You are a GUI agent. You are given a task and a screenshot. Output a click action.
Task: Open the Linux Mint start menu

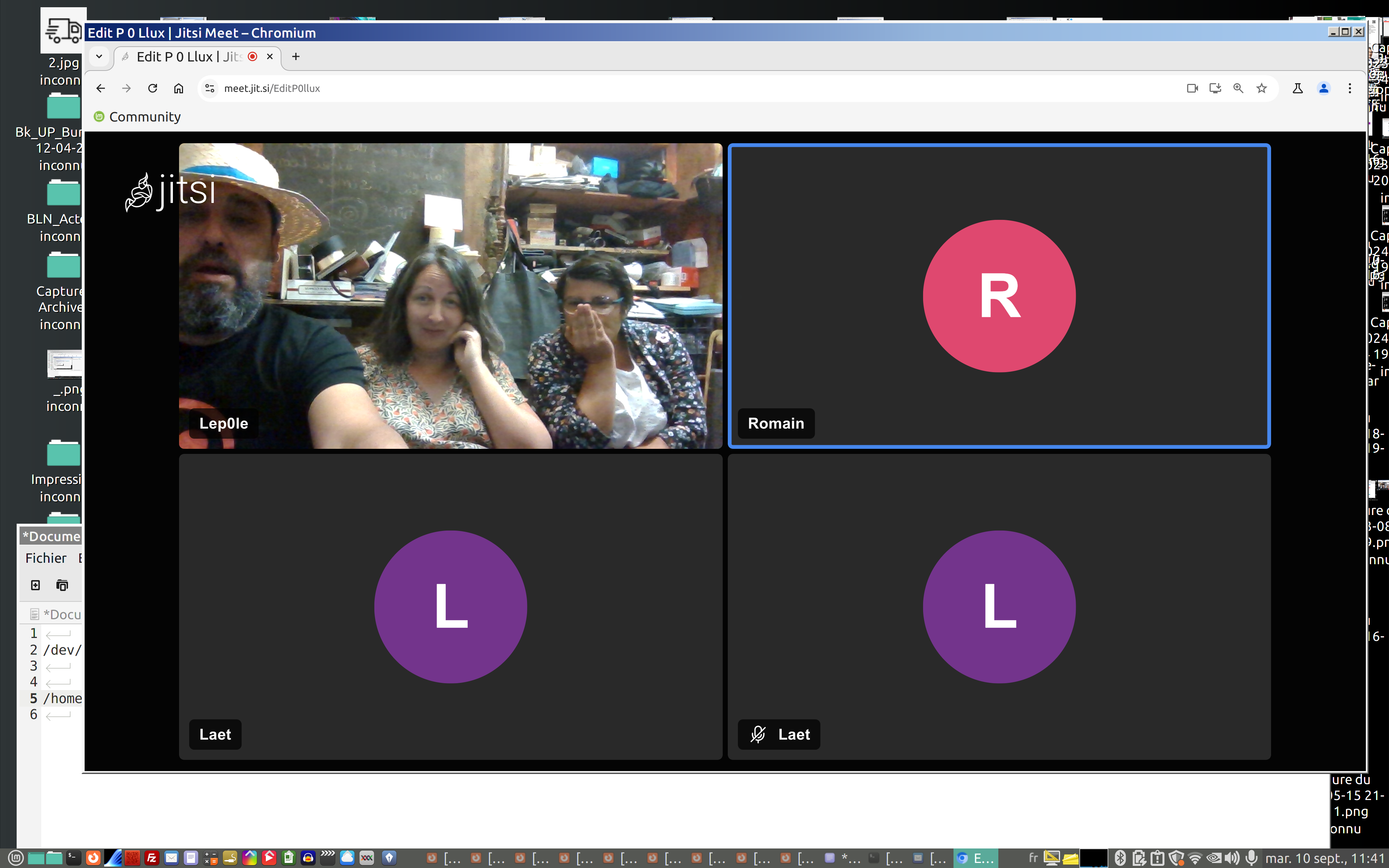[x=16, y=858]
